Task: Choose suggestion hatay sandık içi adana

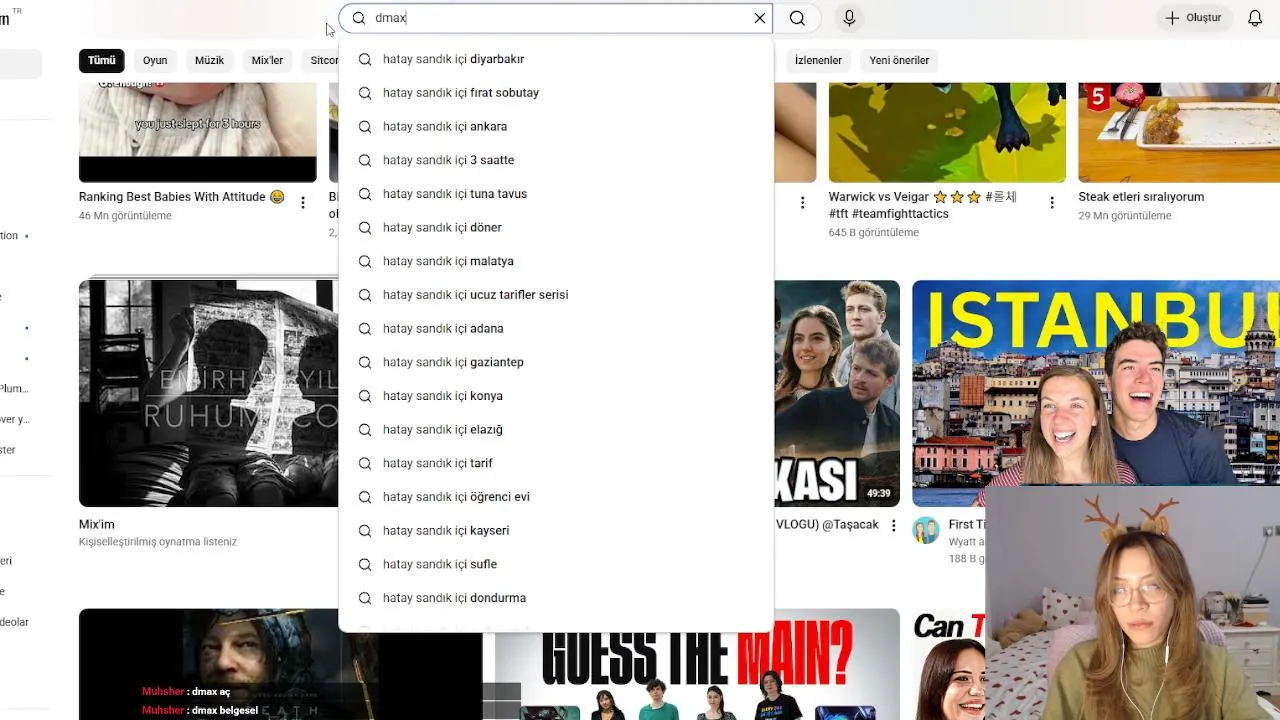Action: pos(556,328)
